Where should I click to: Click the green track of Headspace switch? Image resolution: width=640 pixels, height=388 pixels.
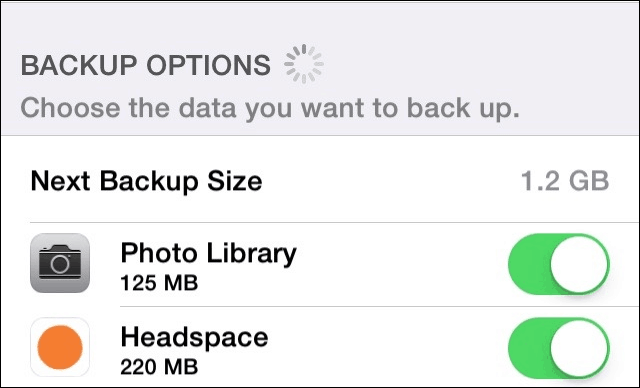click(x=529, y=348)
